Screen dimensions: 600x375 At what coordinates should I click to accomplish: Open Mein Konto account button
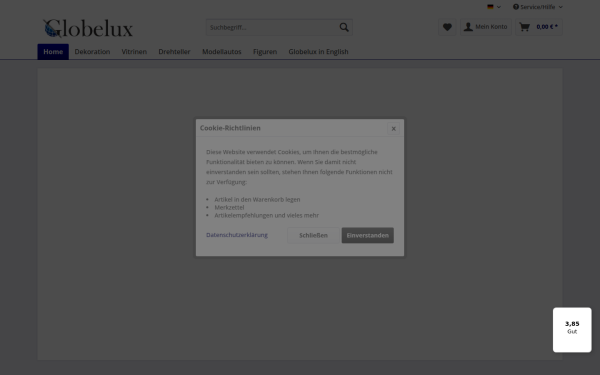click(486, 27)
